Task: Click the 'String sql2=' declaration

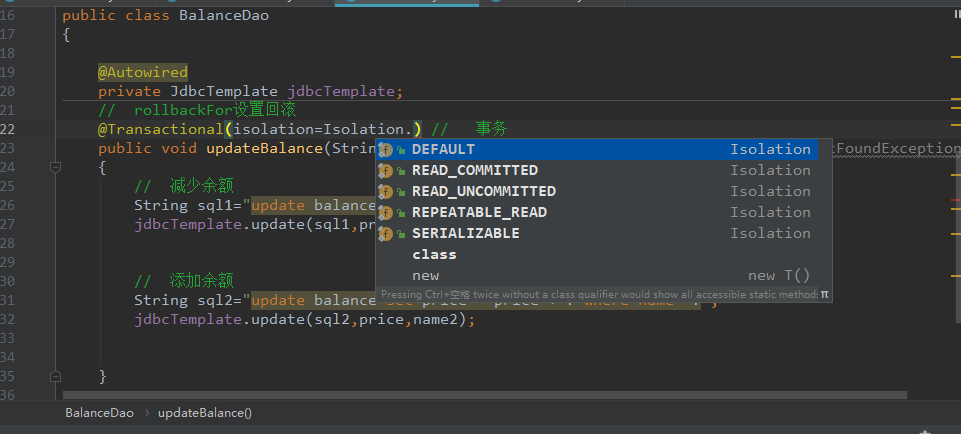Action: coord(188,300)
